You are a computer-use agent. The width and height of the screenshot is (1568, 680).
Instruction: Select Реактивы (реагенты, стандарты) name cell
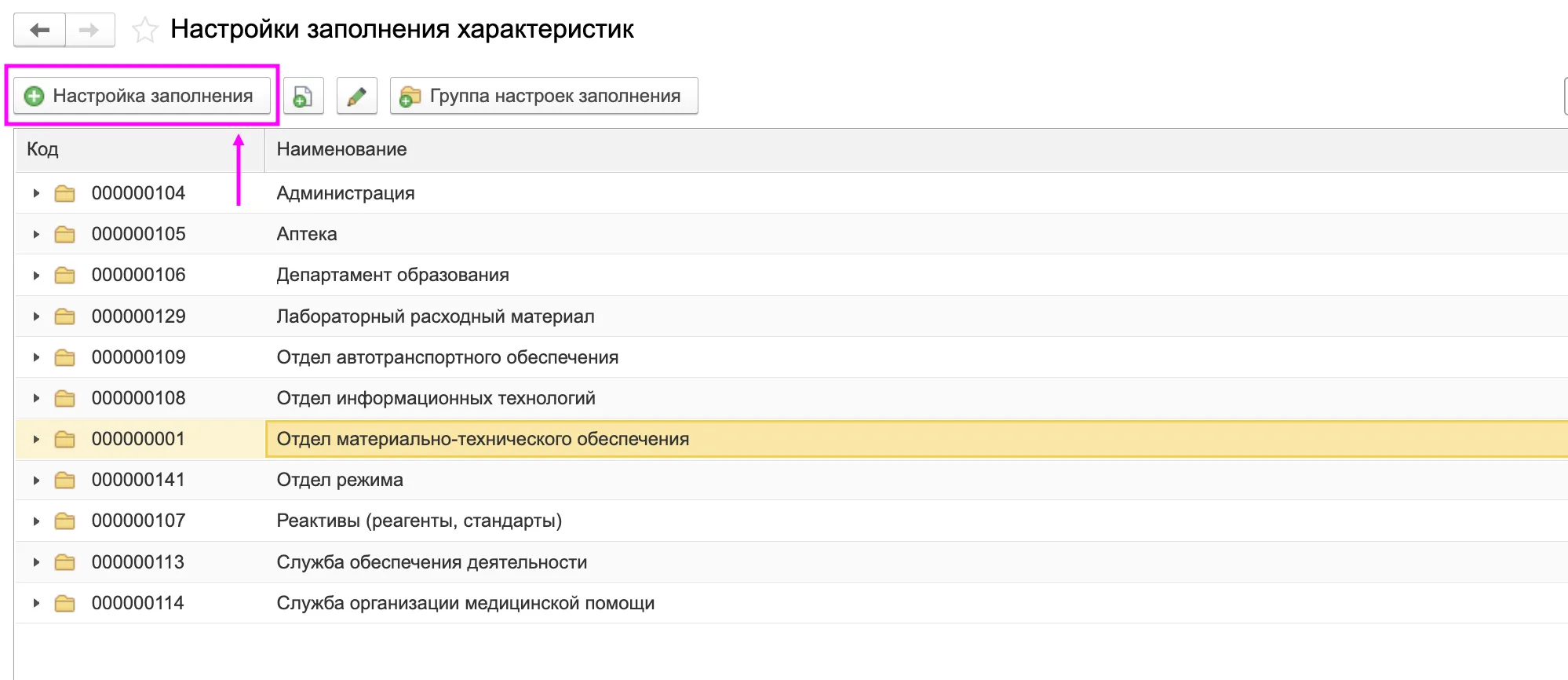[x=917, y=521]
